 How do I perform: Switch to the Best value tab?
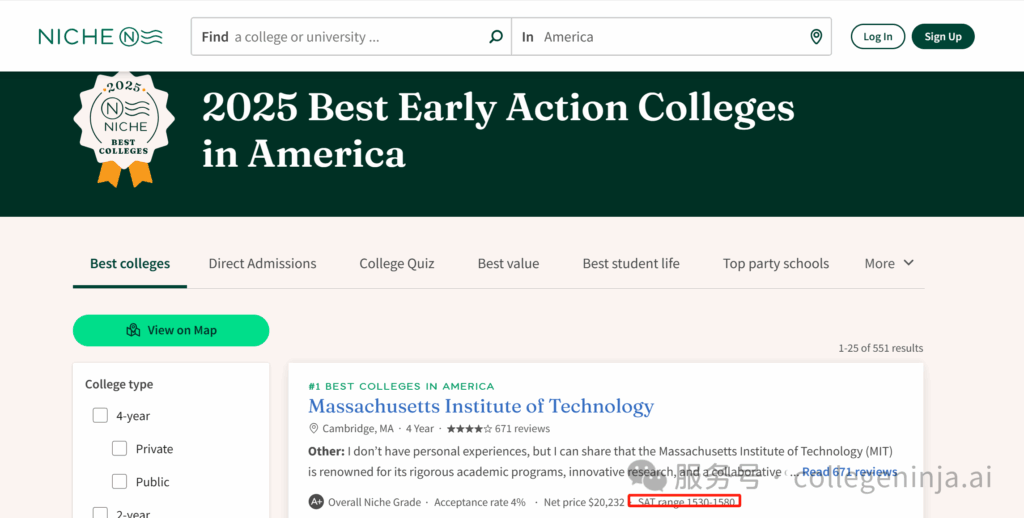(x=508, y=263)
